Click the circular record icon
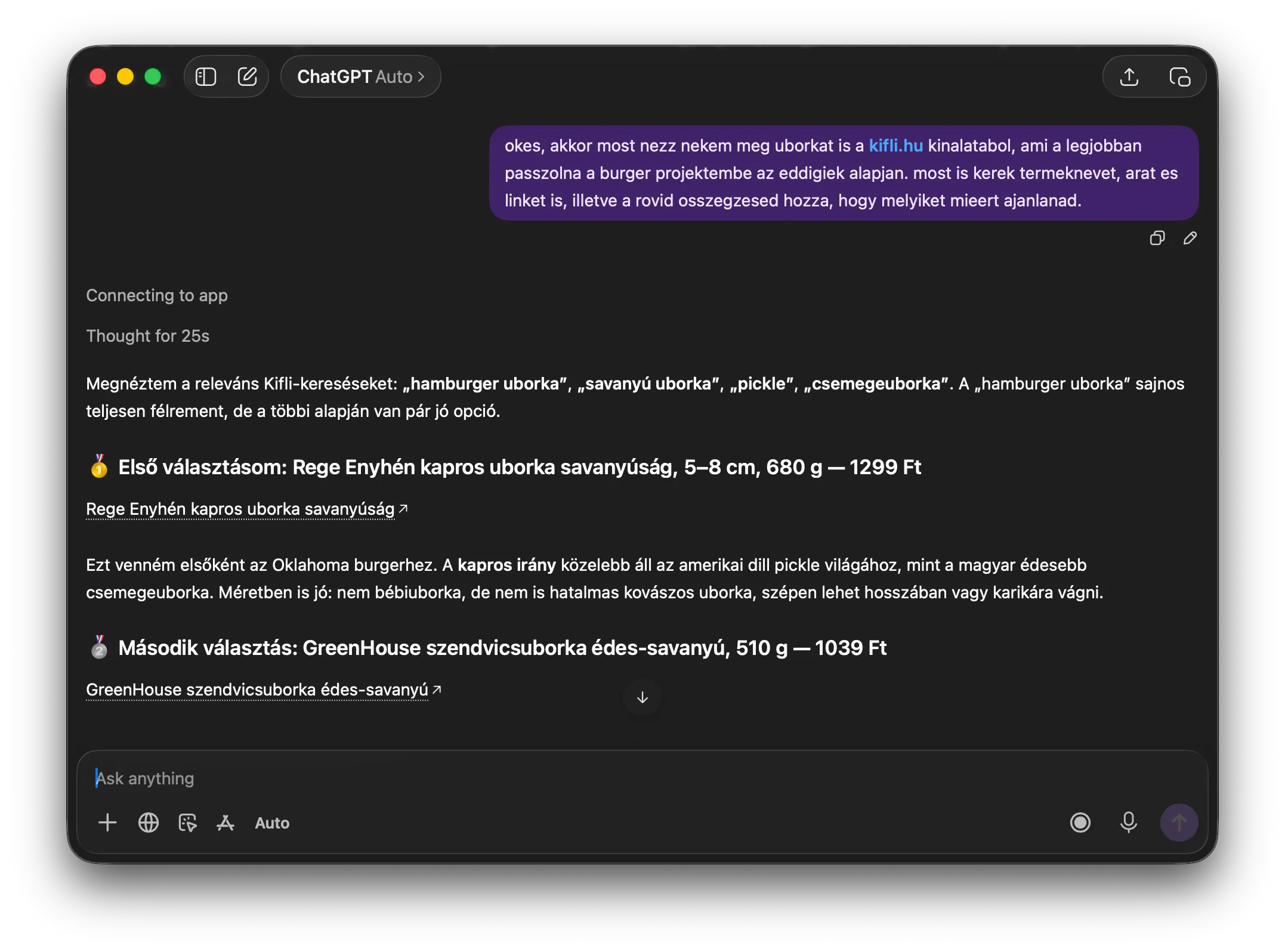1285x952 pixels. [x=1080, y=823]
